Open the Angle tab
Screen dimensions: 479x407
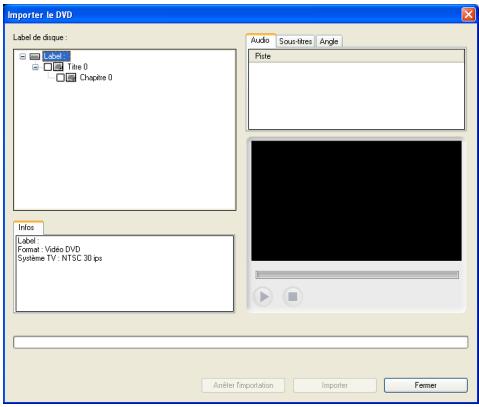(329, 41)
